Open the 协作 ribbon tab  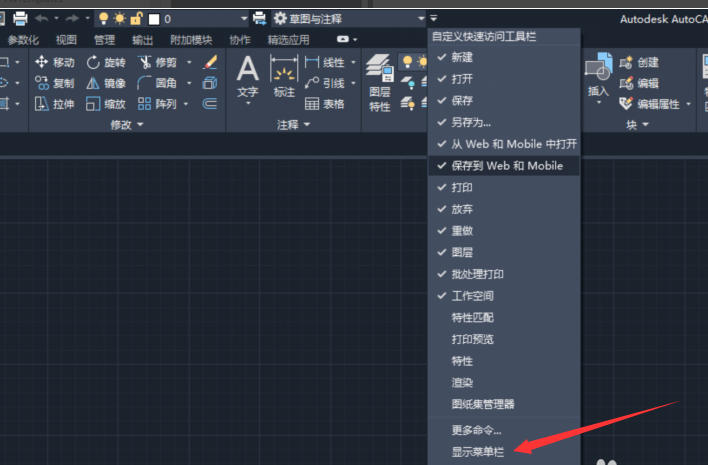point(240,40)
